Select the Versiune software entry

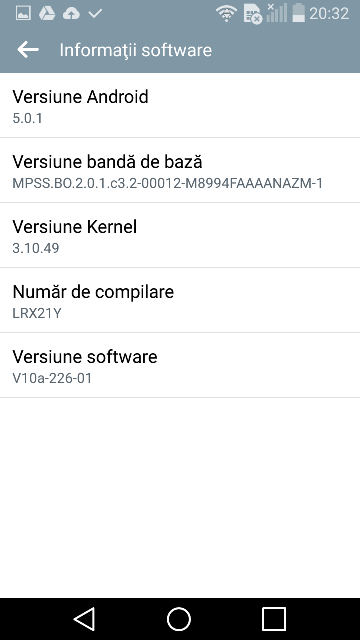click(x=180, y=365)
